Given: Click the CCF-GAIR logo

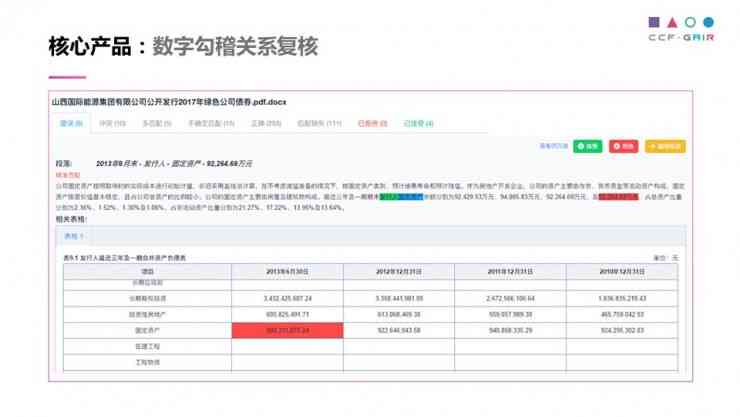Looking at the screenshot, I should click(x=681, y=29).
